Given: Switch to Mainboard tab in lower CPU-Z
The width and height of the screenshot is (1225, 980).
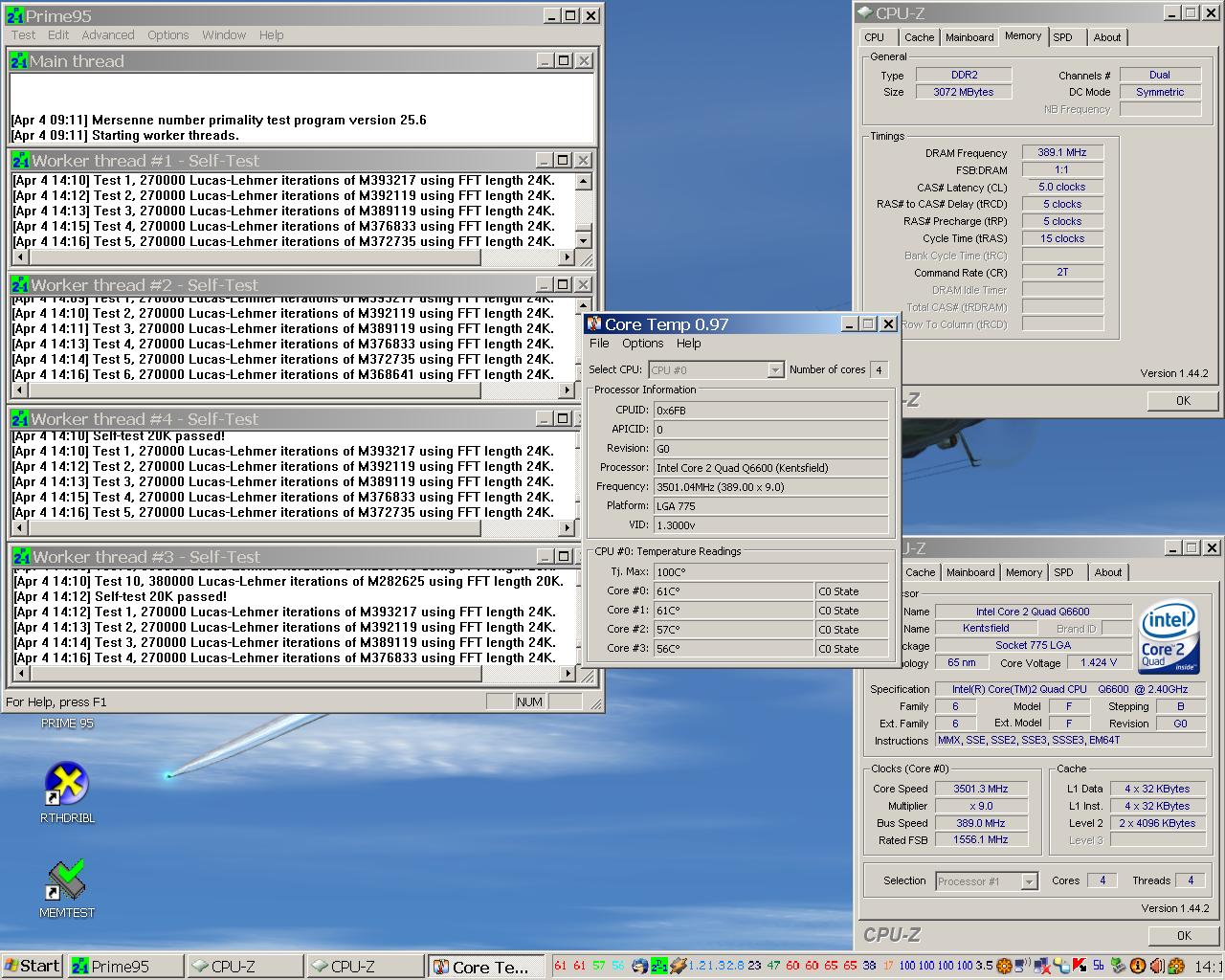Looking at the screenshot, I should tap(970, 572).
